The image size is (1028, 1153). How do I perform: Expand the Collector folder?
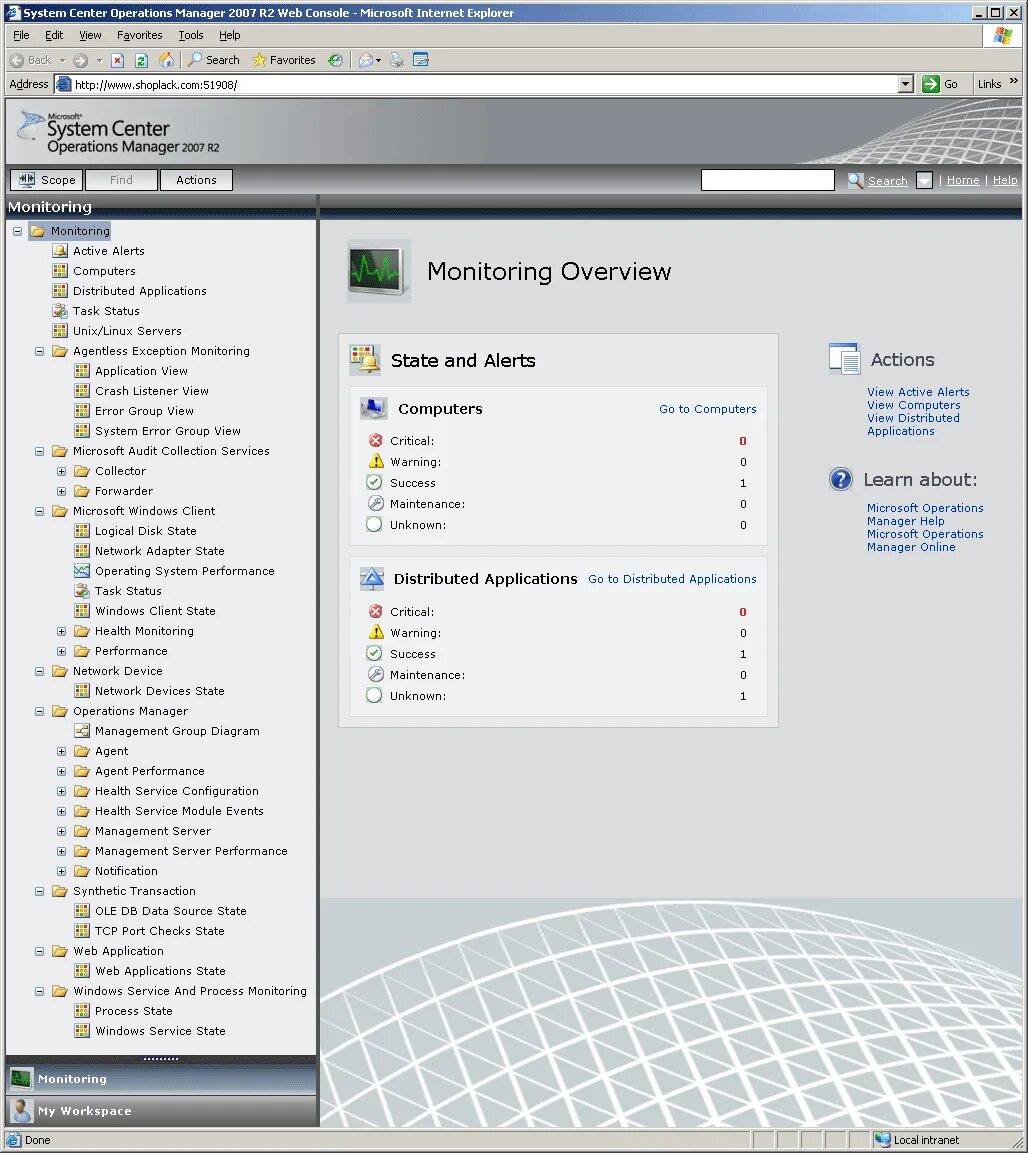pos(62,471)
